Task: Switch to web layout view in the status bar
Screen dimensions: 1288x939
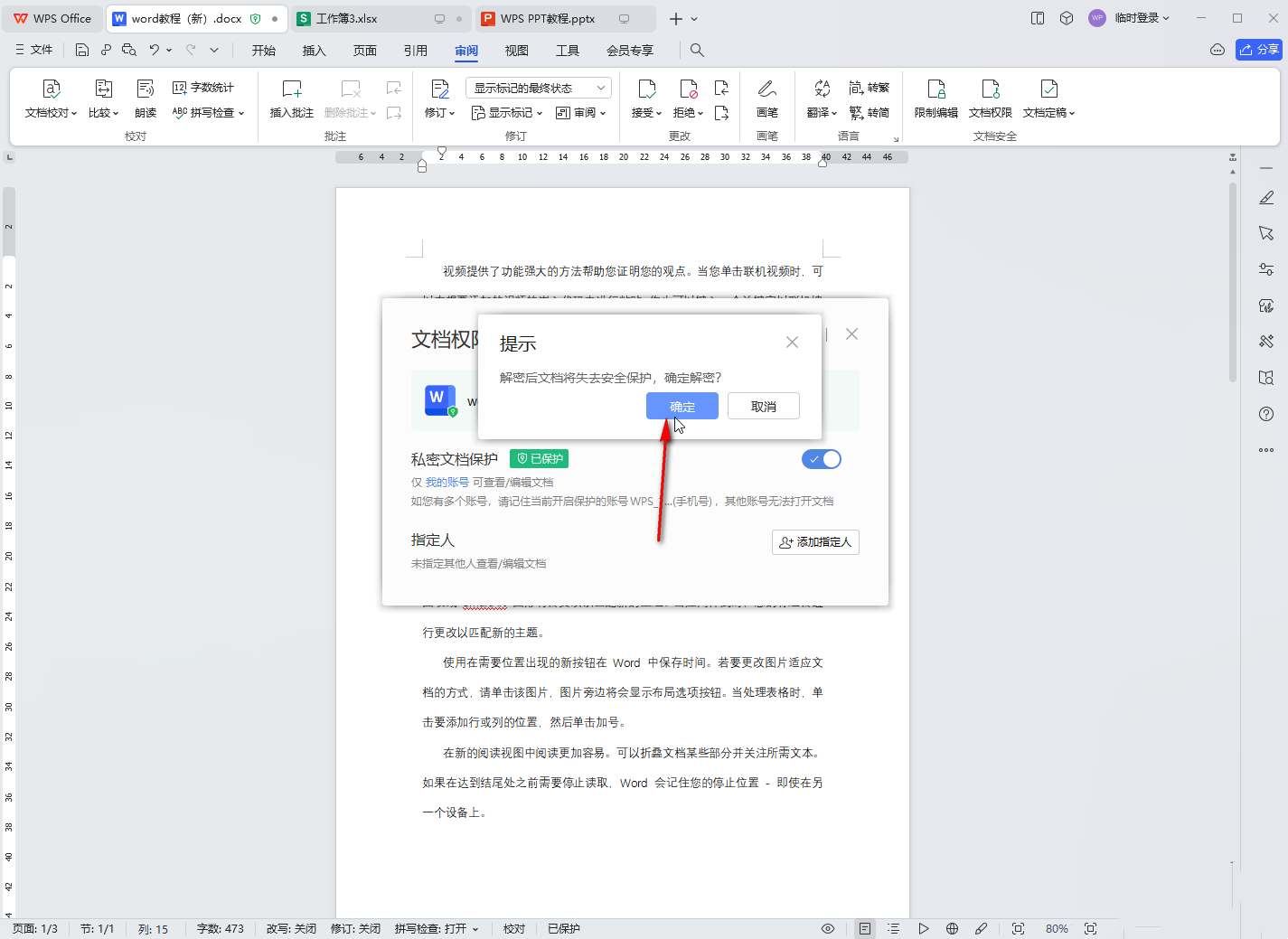Action: tap(952, 928)
